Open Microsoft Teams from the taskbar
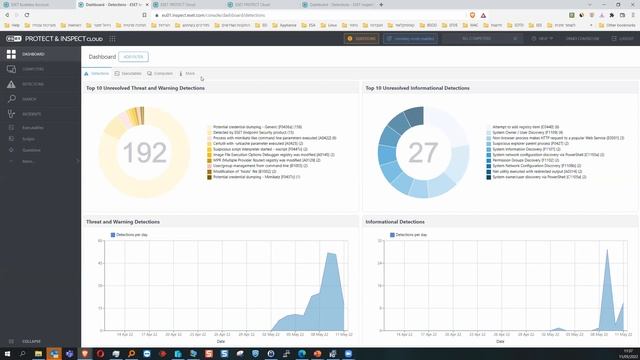 coord(69,353)
